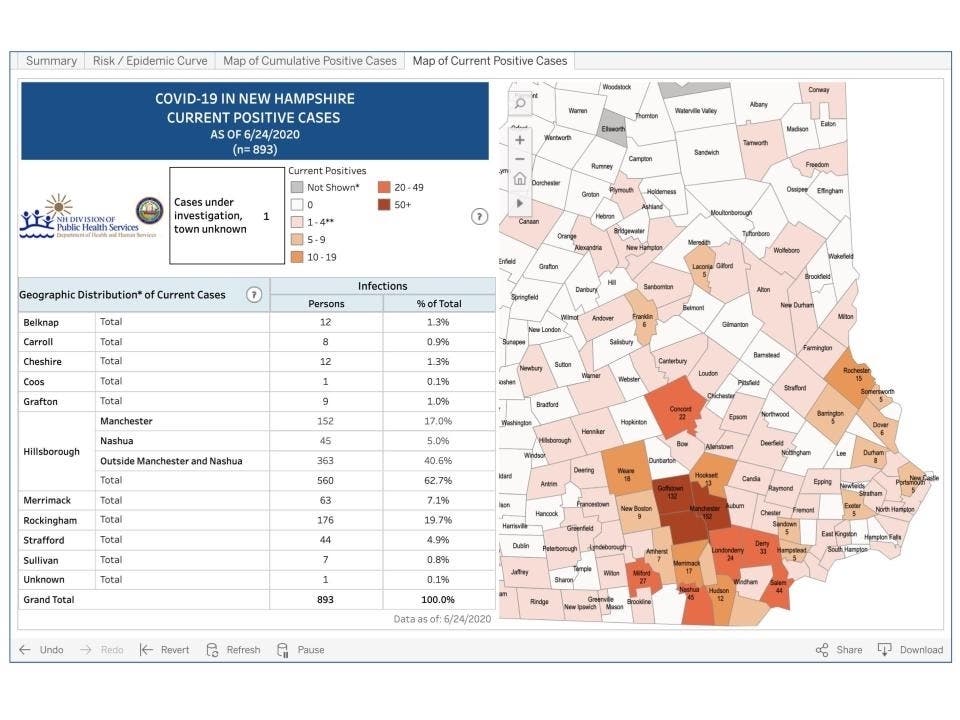This screenshot has width=960, height=720.
Task: Switch to the Summary tab
Action: 51,61
